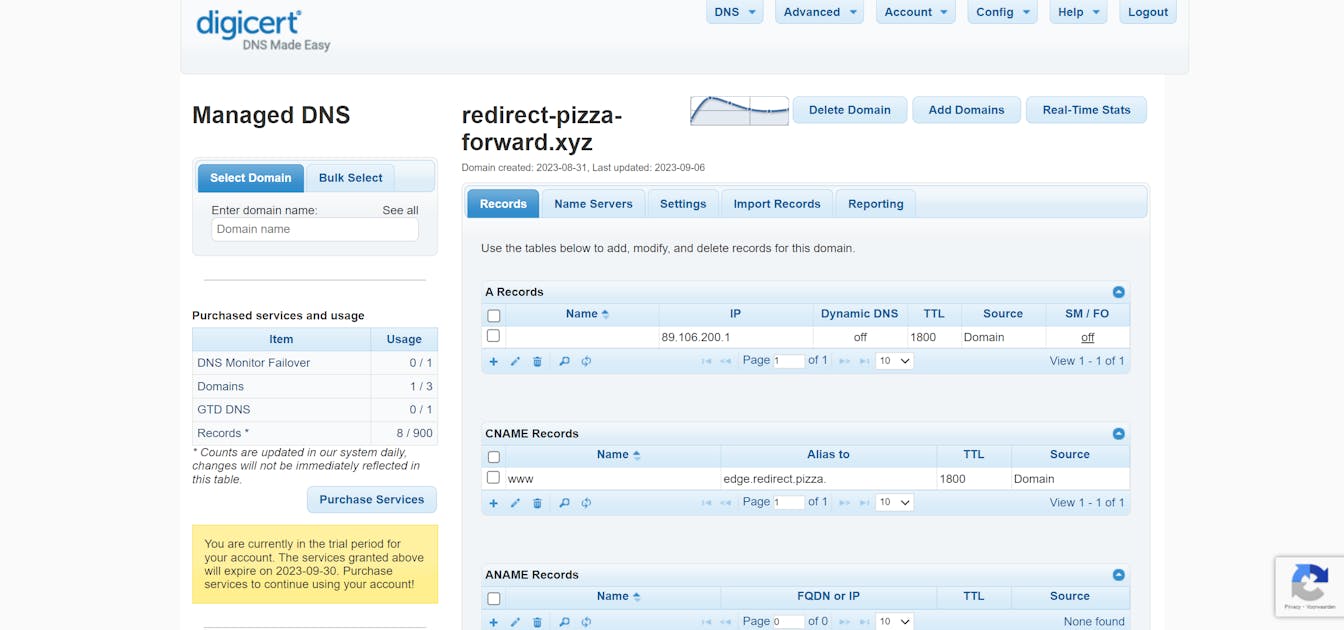1344x630 pixels.
Task: Collapse the CNAME Records section
Action: tap(1118, 434)
